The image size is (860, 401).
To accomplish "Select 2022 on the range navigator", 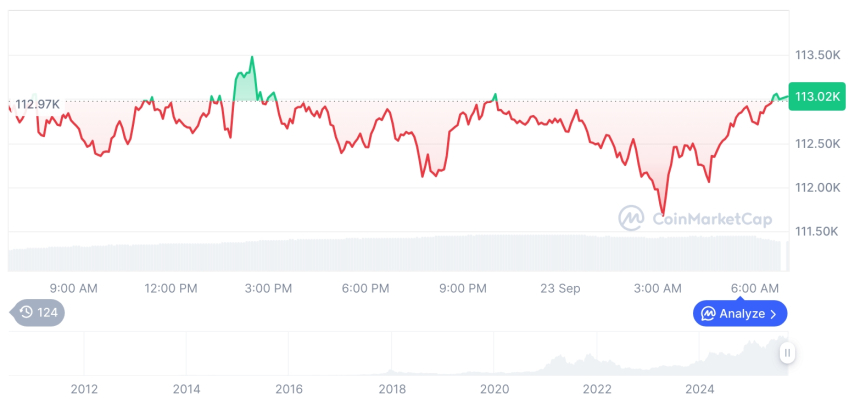I will click(597, 388).
